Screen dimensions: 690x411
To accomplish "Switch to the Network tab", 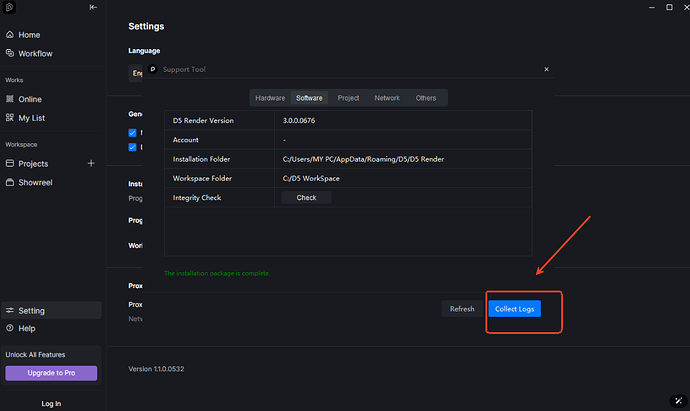I will 387,98.
